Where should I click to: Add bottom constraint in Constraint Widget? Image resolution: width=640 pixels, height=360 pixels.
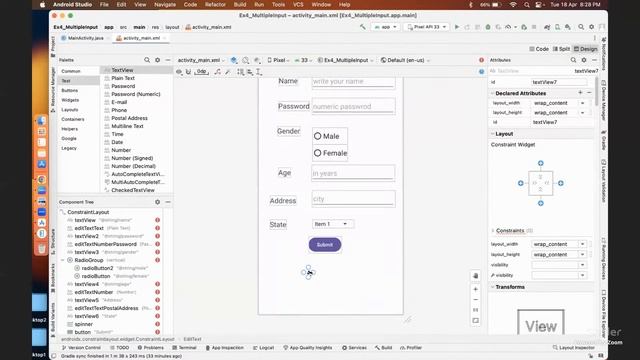540,203
